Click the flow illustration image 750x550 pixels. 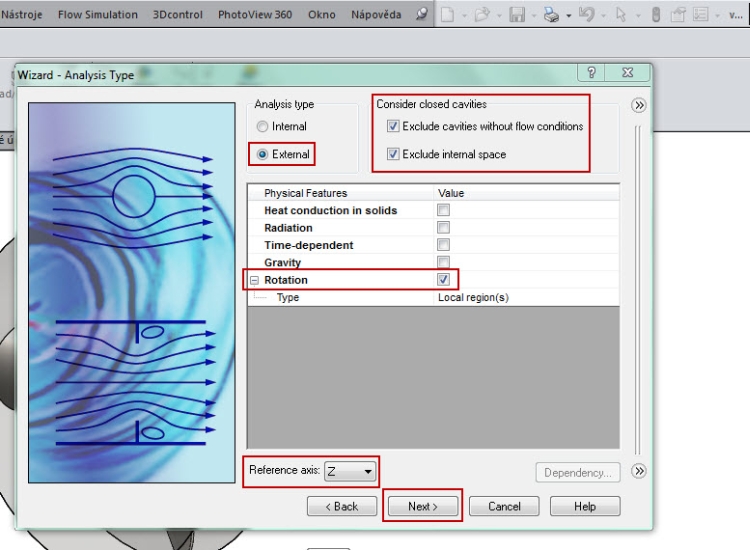tap(132, 293)
